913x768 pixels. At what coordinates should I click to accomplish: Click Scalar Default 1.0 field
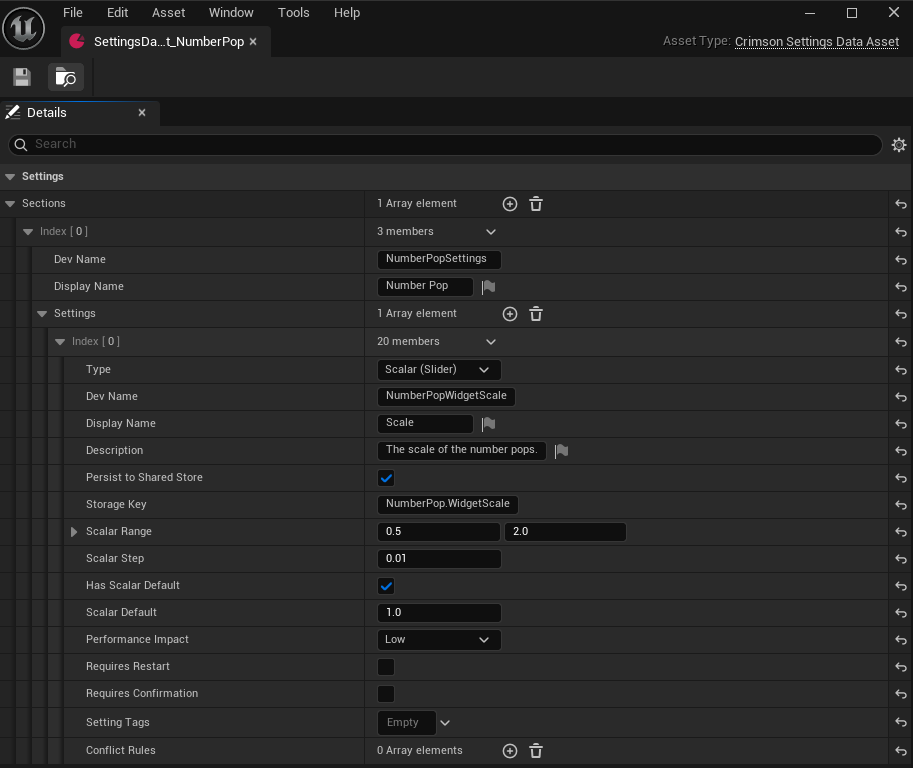(439, 613)
